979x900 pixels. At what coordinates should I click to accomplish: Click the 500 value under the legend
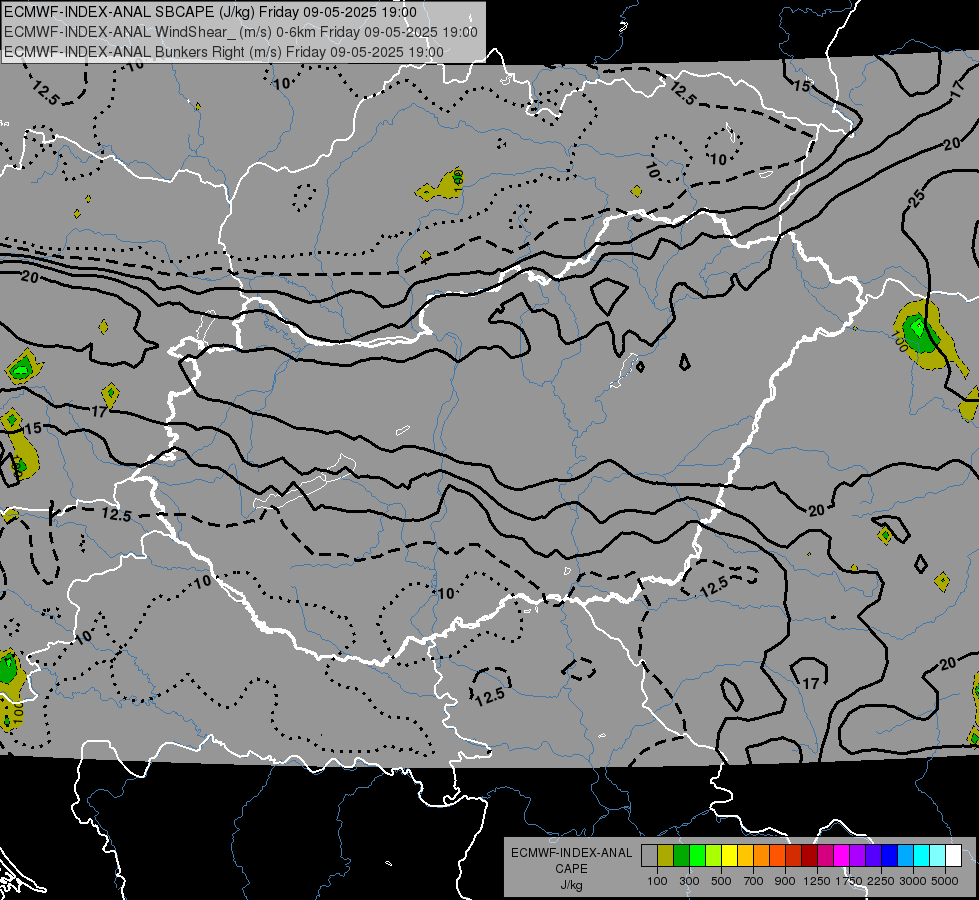click(721, 881)
